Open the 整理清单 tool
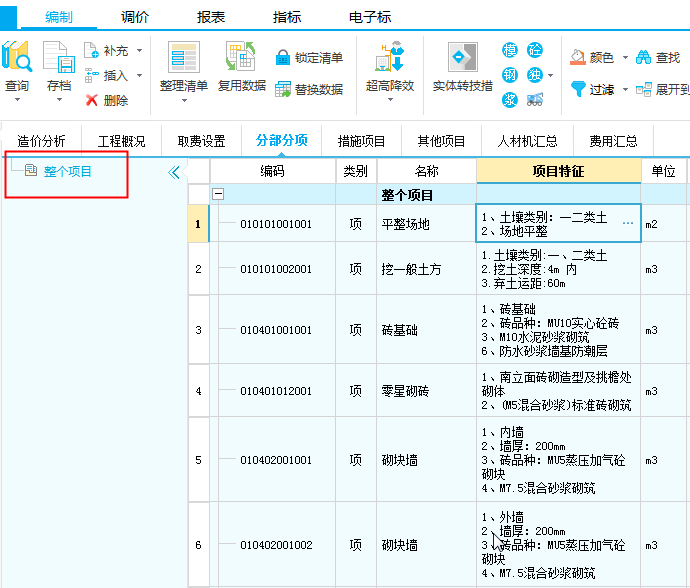The image size is (690, 588). point(183,58)
